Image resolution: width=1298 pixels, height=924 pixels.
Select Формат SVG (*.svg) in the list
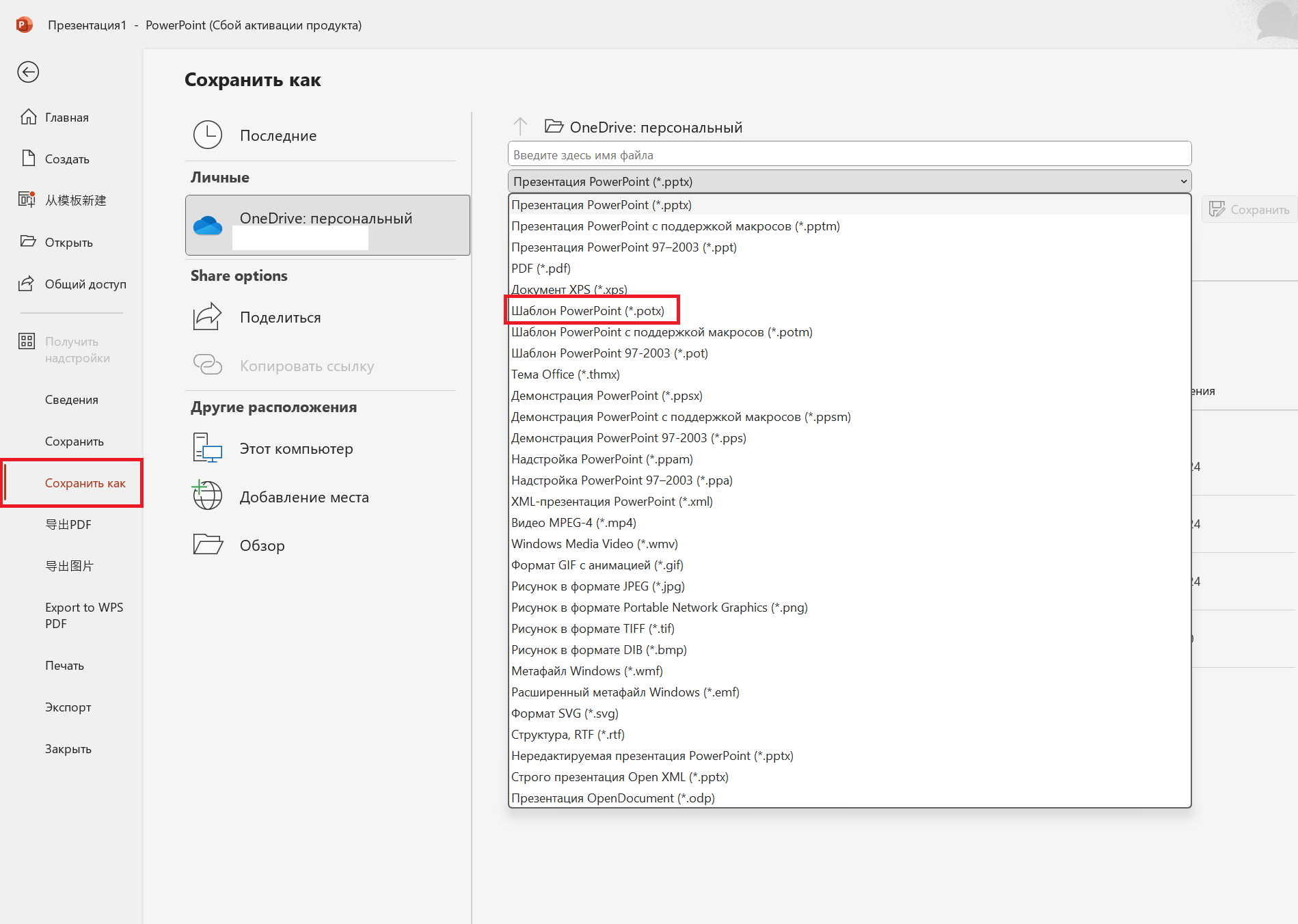565,713
